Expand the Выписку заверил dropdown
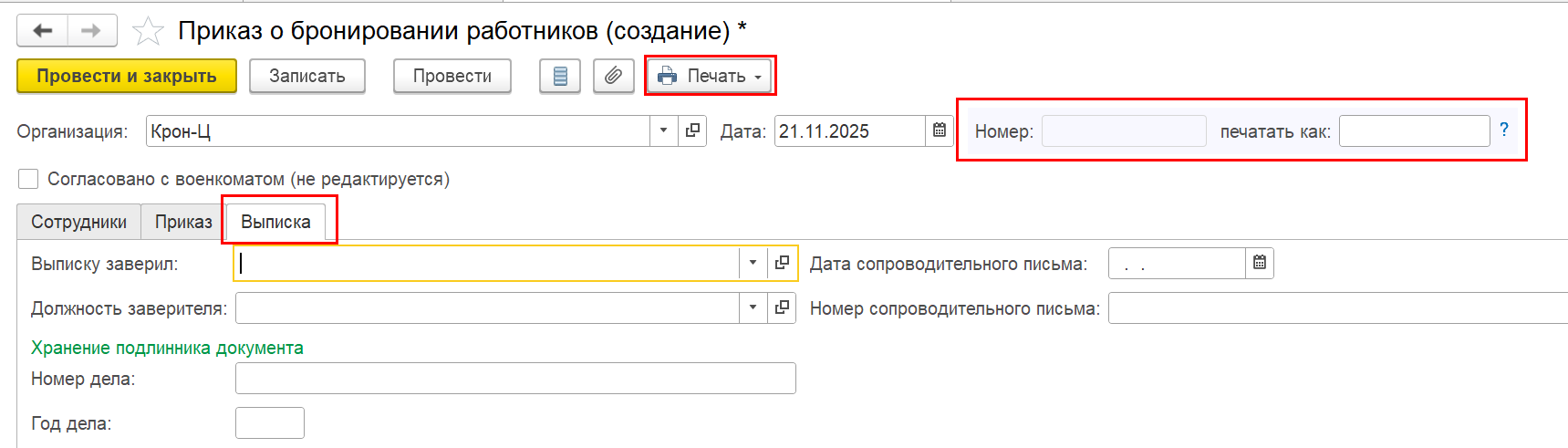The width and height of the screenshot is (1568, 448). point(753,264)
